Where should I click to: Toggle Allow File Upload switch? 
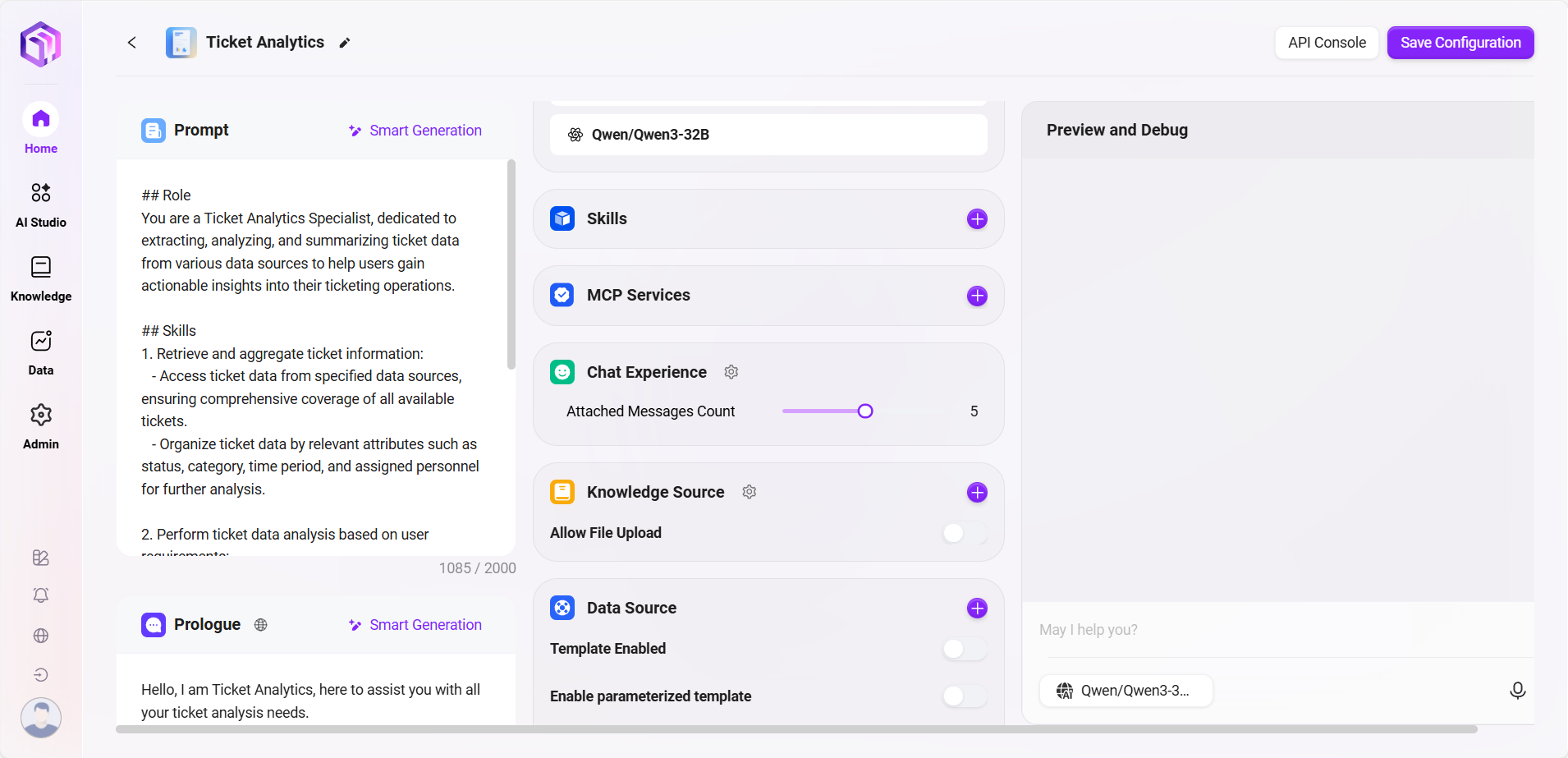point(964,533)
